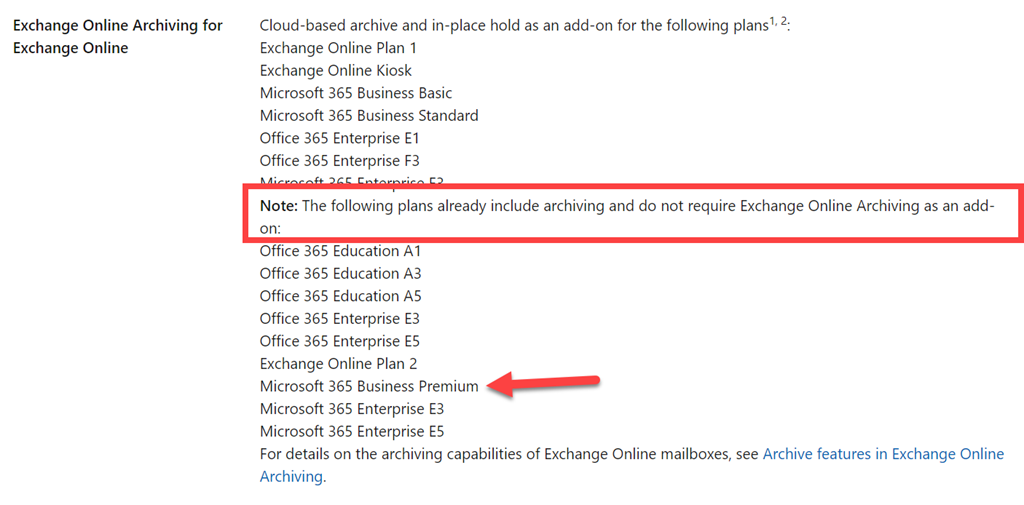Click Office 365 Education A1 entry
The width and height of the screenshot is (1024, 505).
[340, 251]
